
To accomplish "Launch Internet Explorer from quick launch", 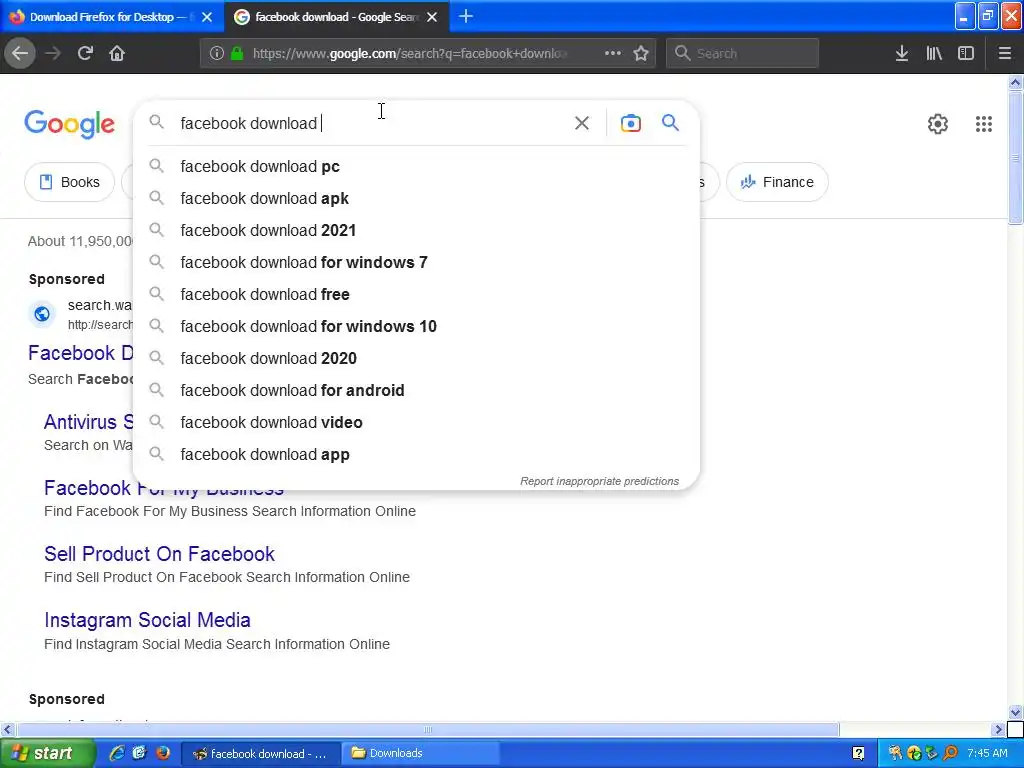I will [x=117, y=753].
